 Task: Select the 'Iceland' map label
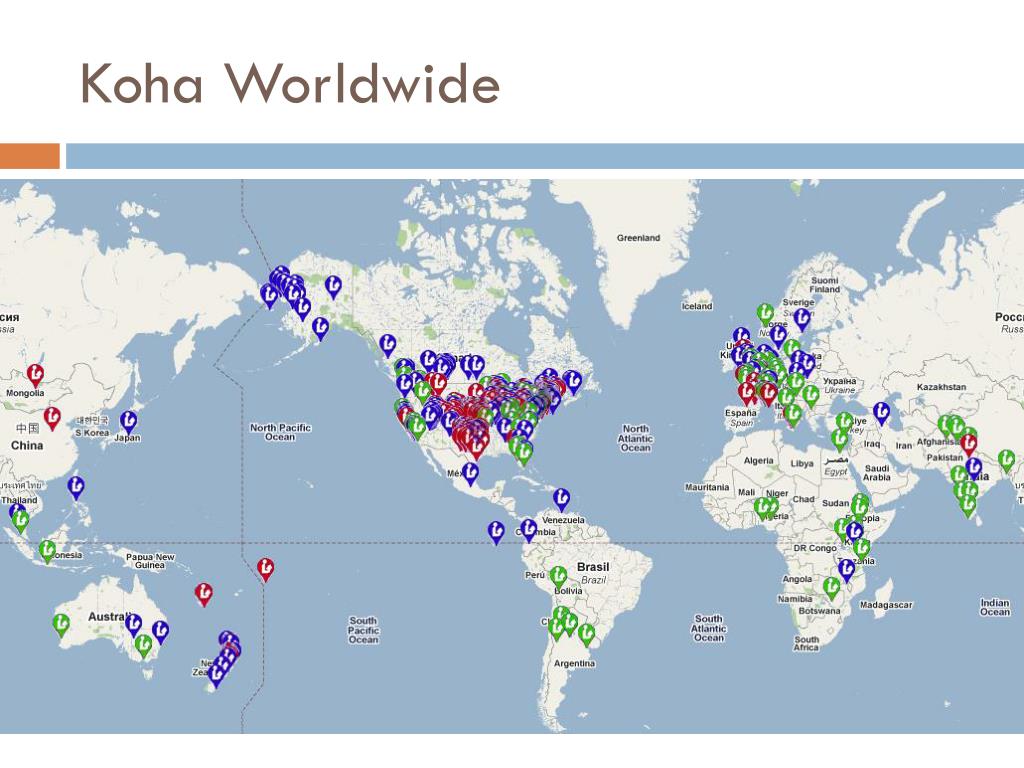pos(697,306)
